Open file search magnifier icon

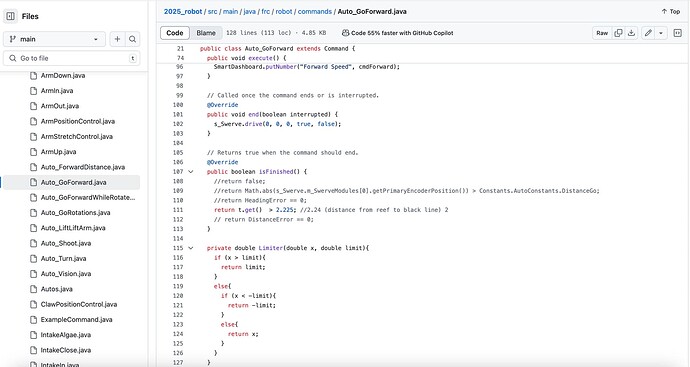tap(132, 39)
